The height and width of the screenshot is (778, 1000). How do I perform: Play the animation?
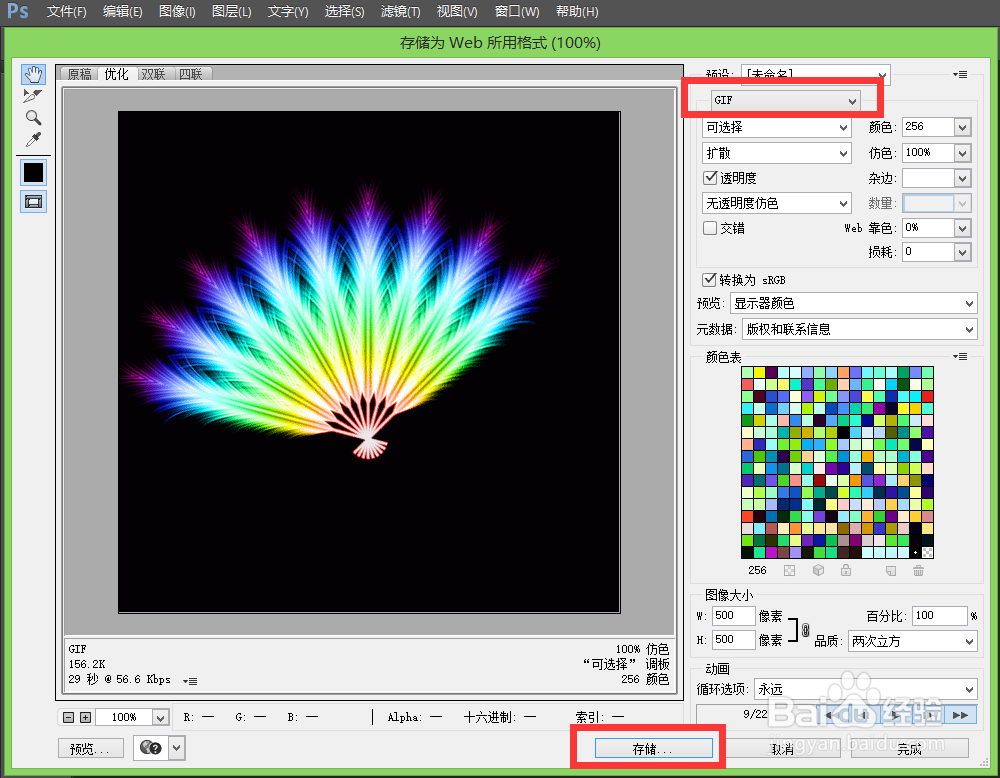point(897,715)
